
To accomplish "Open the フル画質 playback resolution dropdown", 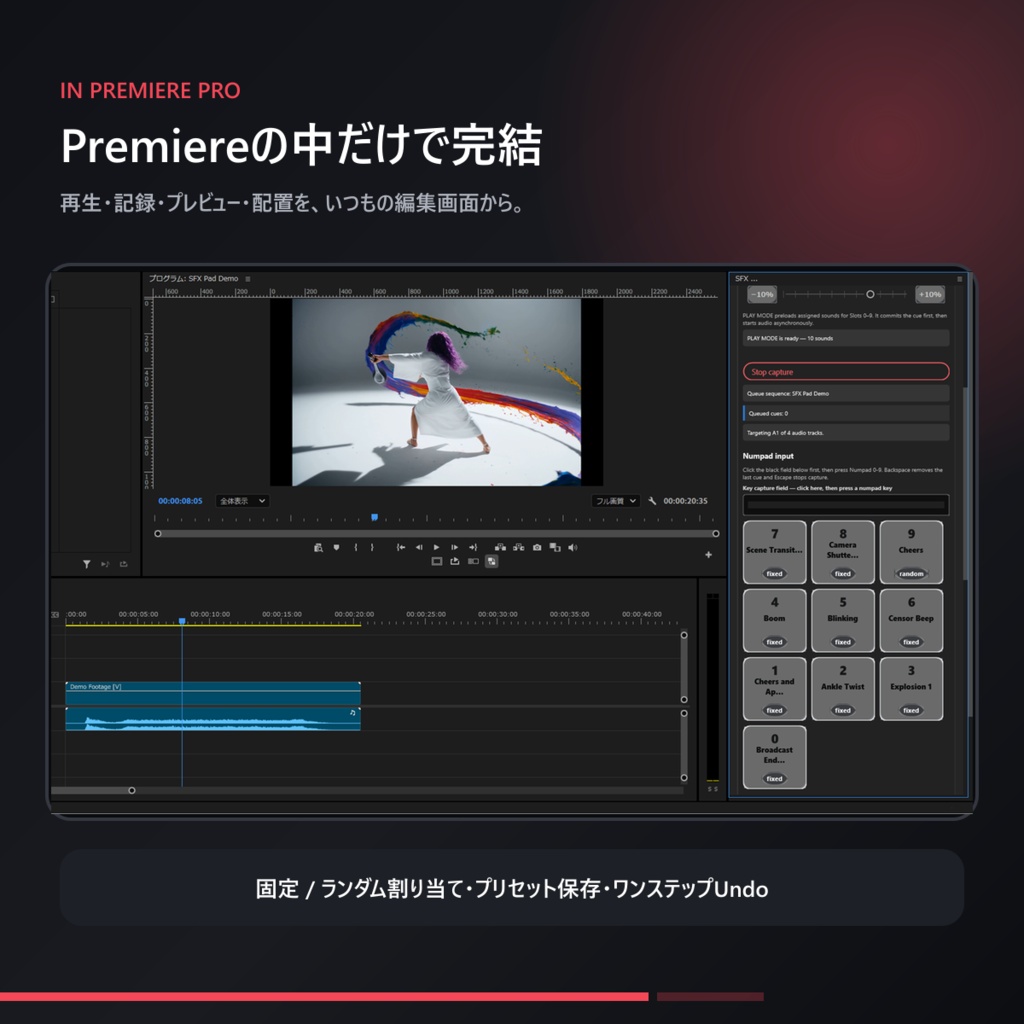I will [615, 501].
